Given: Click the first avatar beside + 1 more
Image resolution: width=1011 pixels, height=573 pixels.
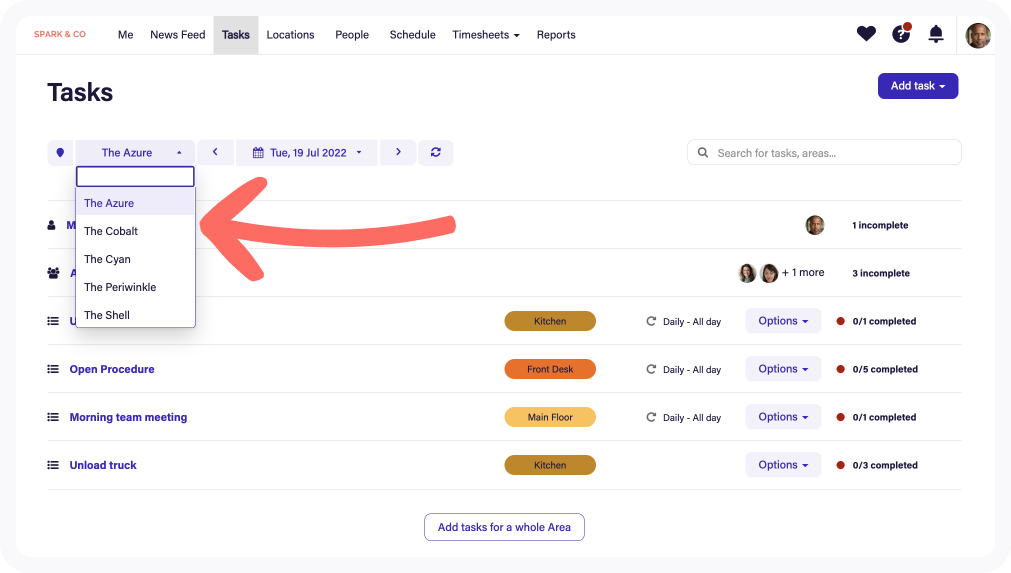Looking at the screenshot, I should point(747,273).
